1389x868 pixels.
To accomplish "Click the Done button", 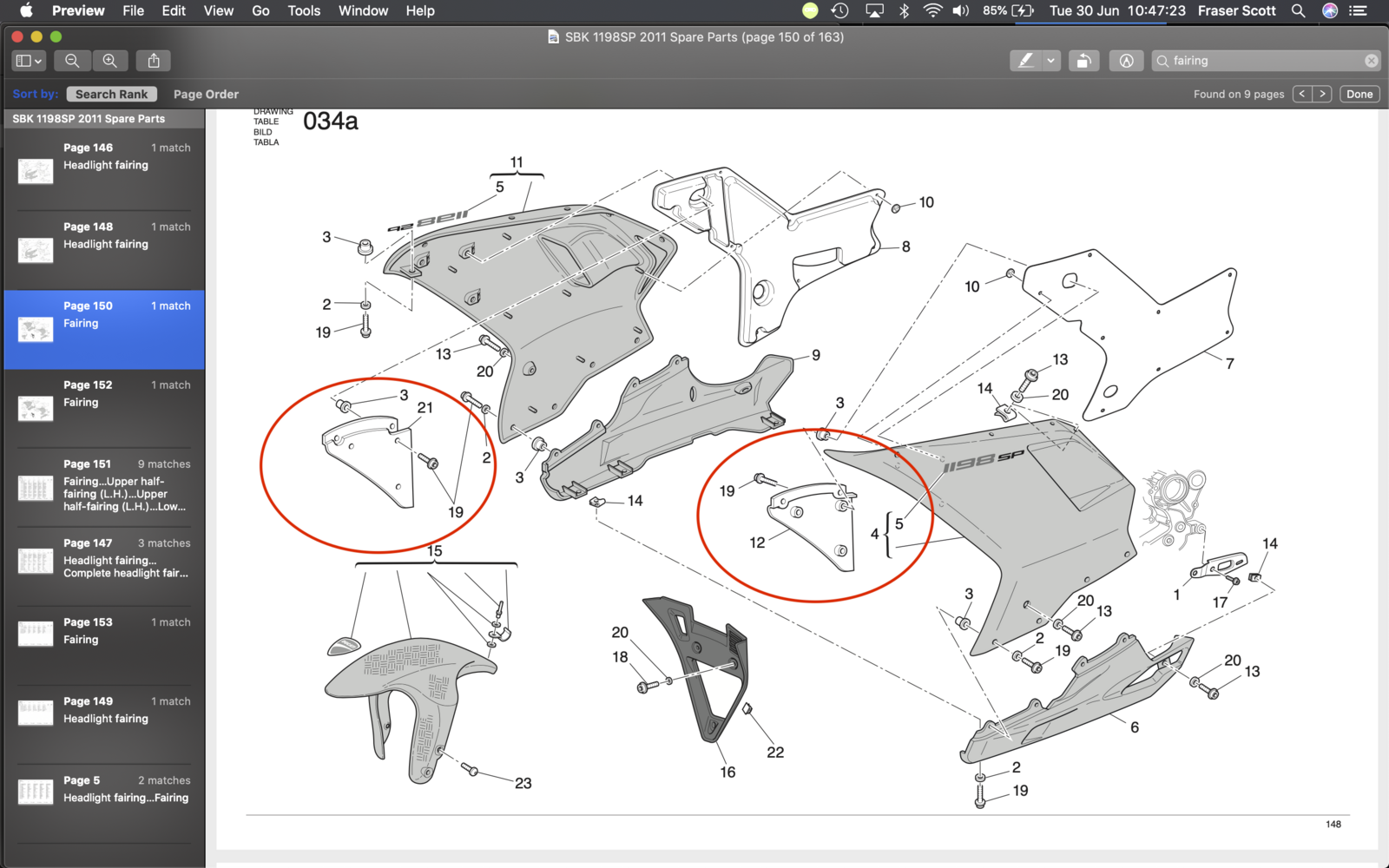I will 1359,94.
